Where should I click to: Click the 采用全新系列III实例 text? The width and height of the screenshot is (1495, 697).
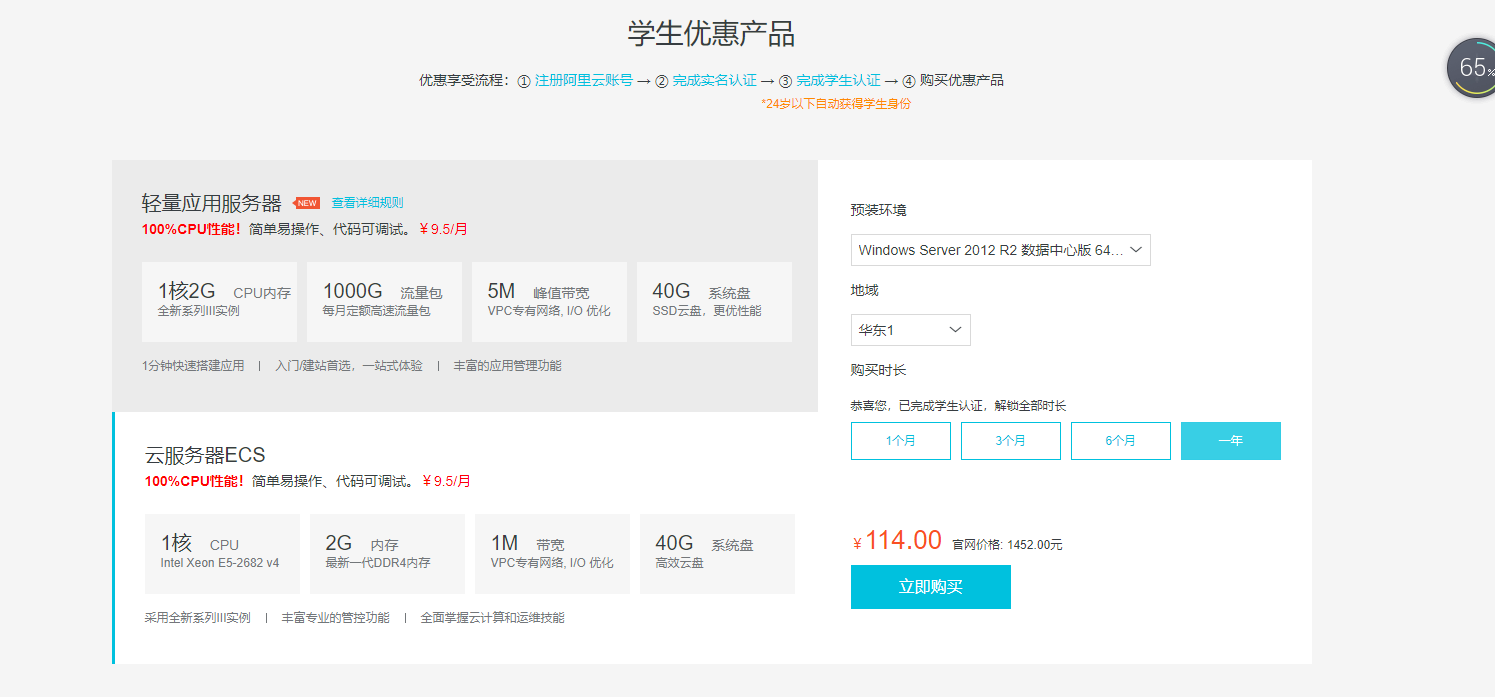point(198,618)
